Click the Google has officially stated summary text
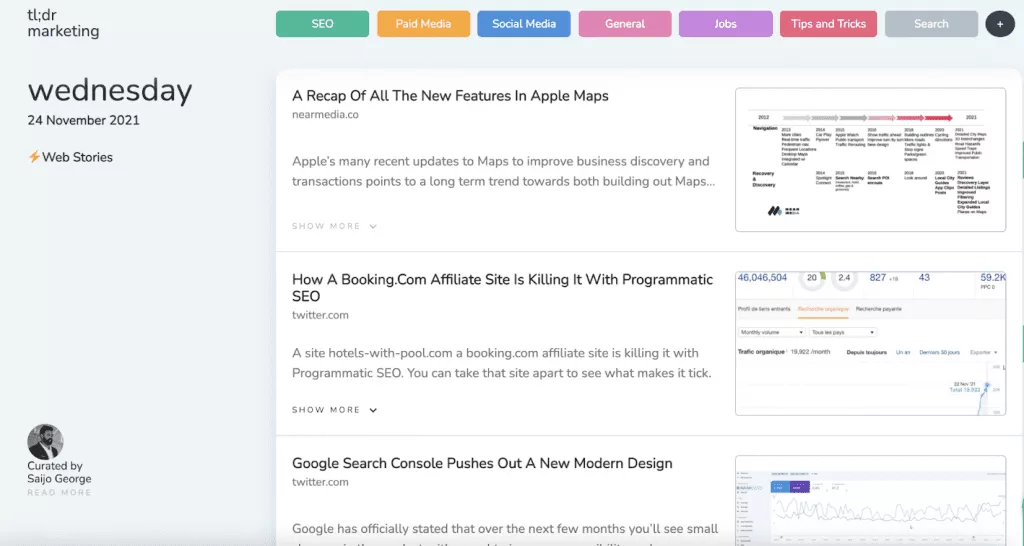 point(505,534)
